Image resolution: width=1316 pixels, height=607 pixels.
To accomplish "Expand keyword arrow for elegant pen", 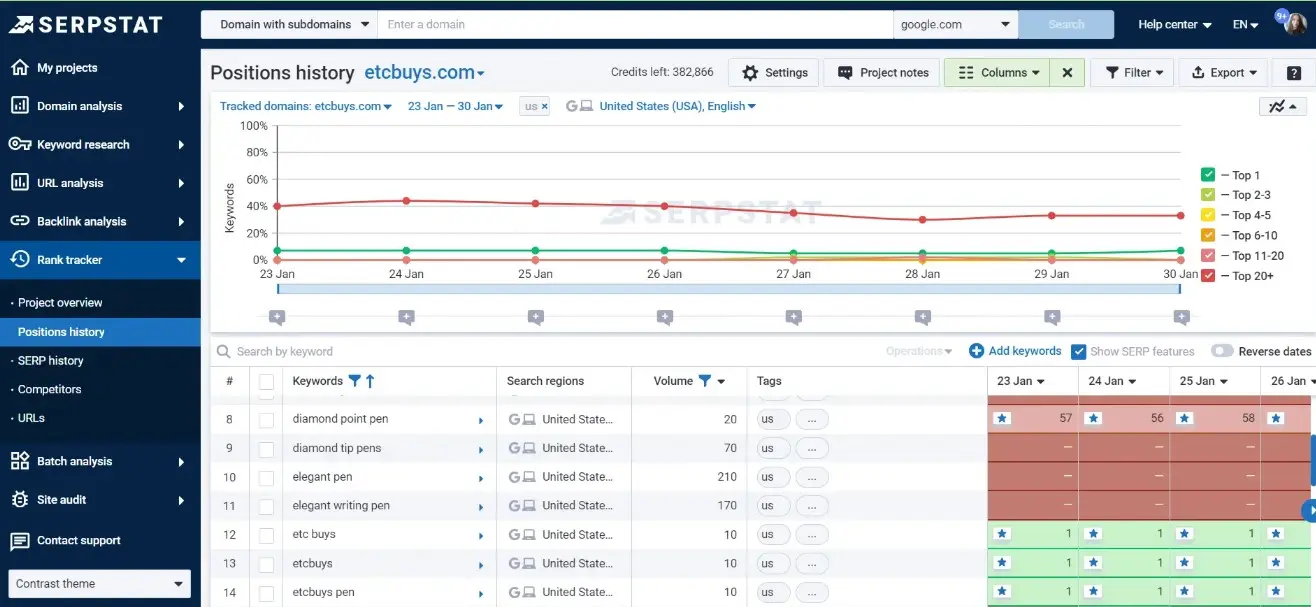I will 481,479.
